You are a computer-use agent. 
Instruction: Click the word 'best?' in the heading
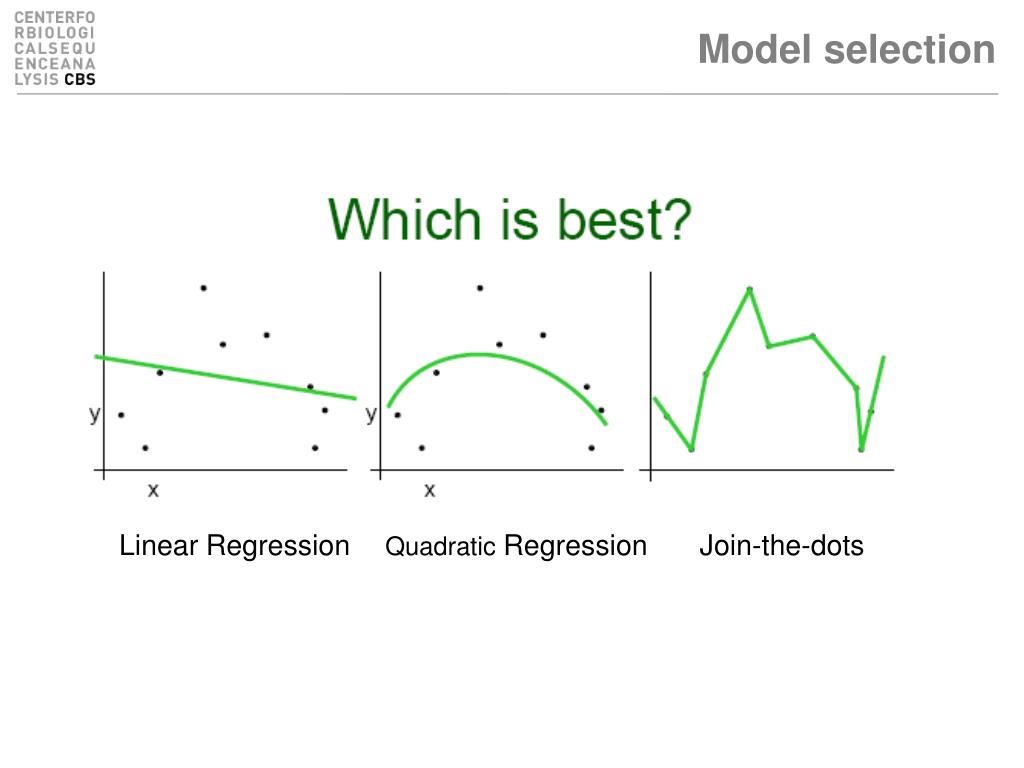624,220
